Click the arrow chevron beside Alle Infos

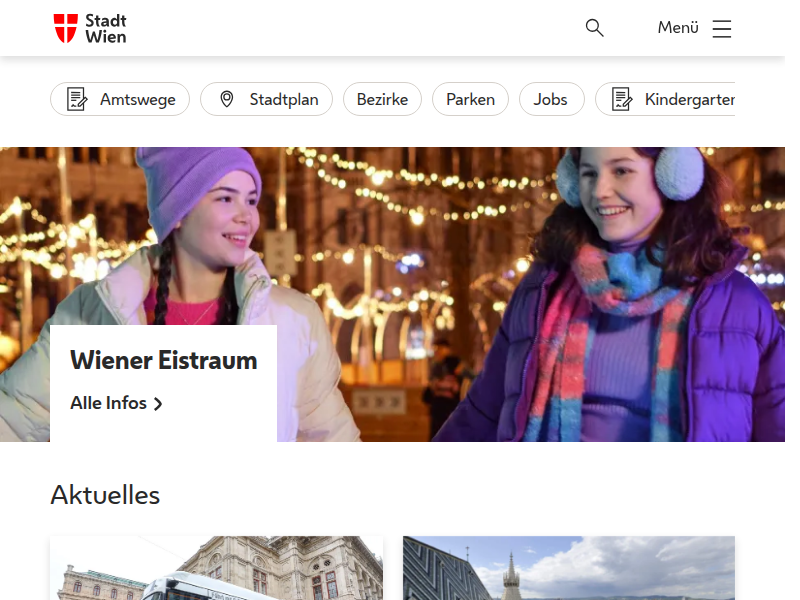[x=158, y=404]
